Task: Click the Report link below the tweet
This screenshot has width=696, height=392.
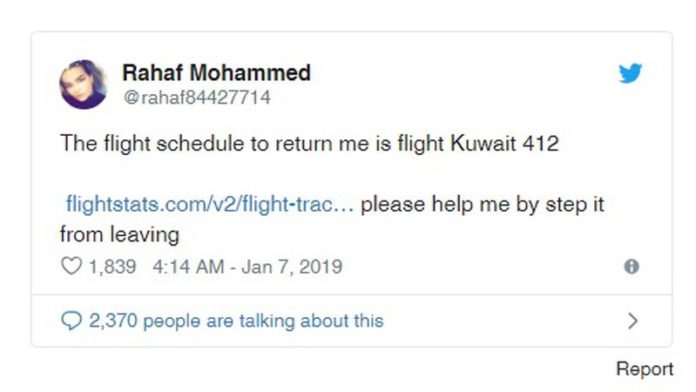Action: coord(645,369)
